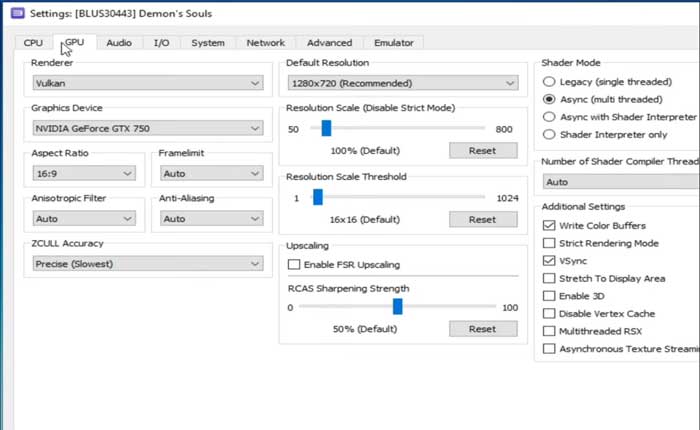
Task: Expand the Aspect Ratio 16:9 dropdown
Action: 84,173
